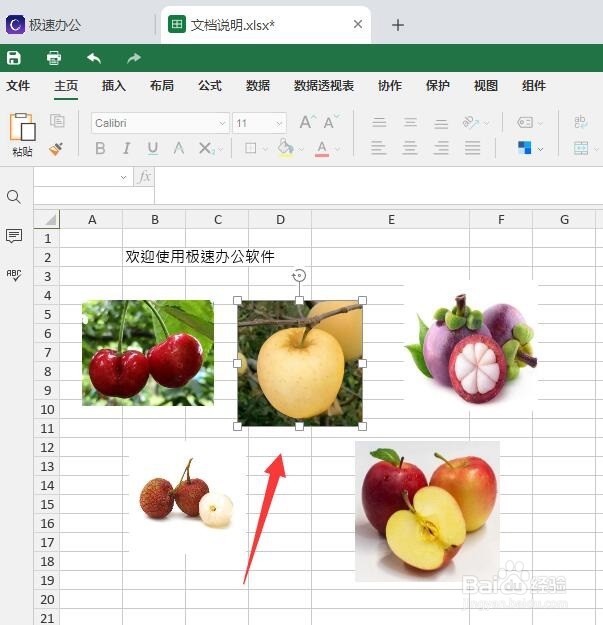The height and width of the screenshot is (625, 603).
Task: Click the mangosteen picture
Action: tap(471, 347)
